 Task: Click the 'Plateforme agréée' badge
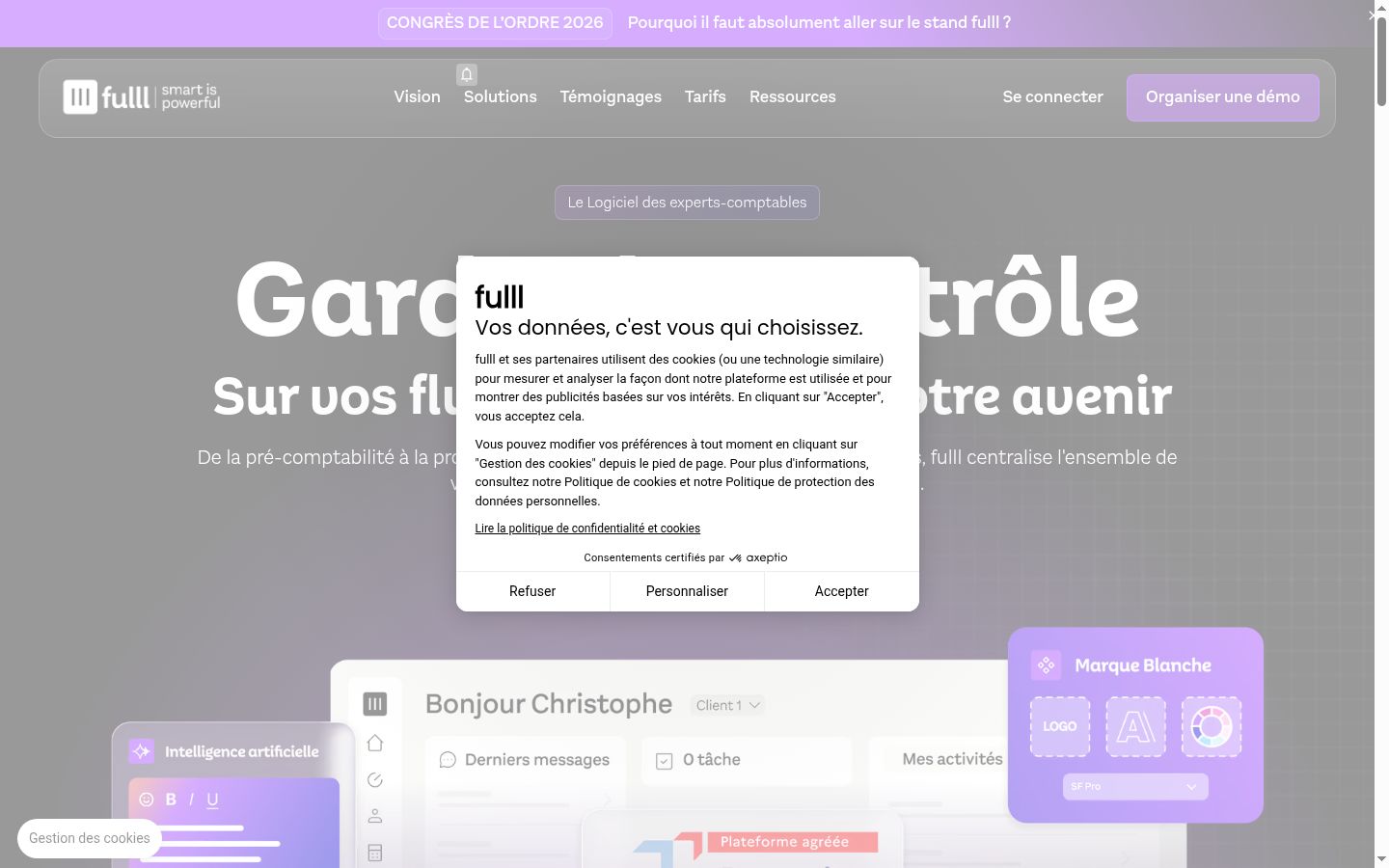[x=793, y=842]
